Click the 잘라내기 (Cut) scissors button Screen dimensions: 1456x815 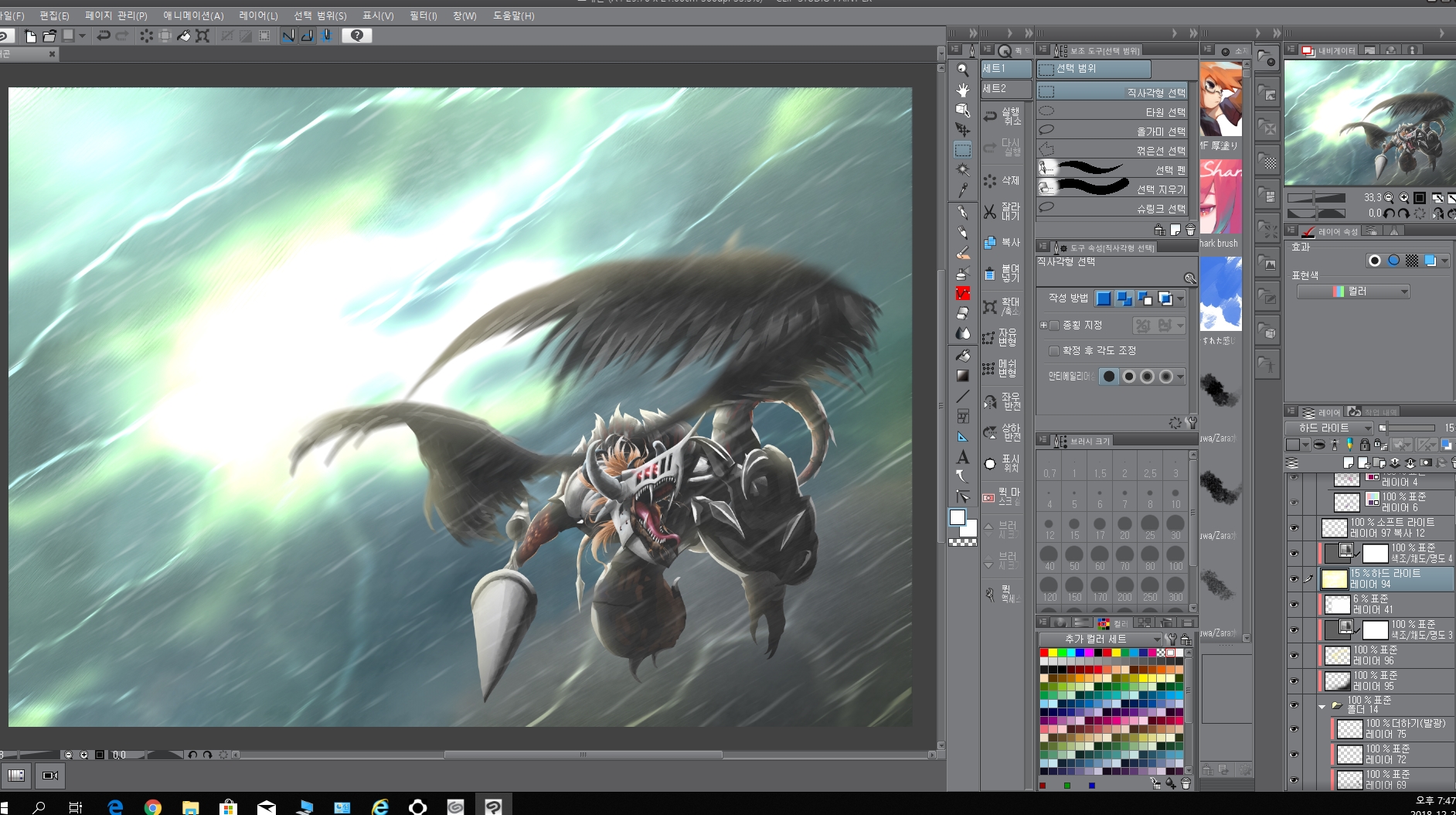(1002, 211)
